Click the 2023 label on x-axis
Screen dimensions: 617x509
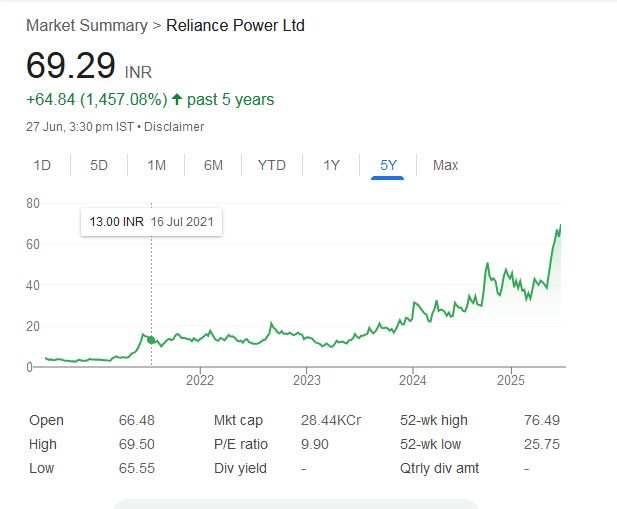(x=306, y=380)
